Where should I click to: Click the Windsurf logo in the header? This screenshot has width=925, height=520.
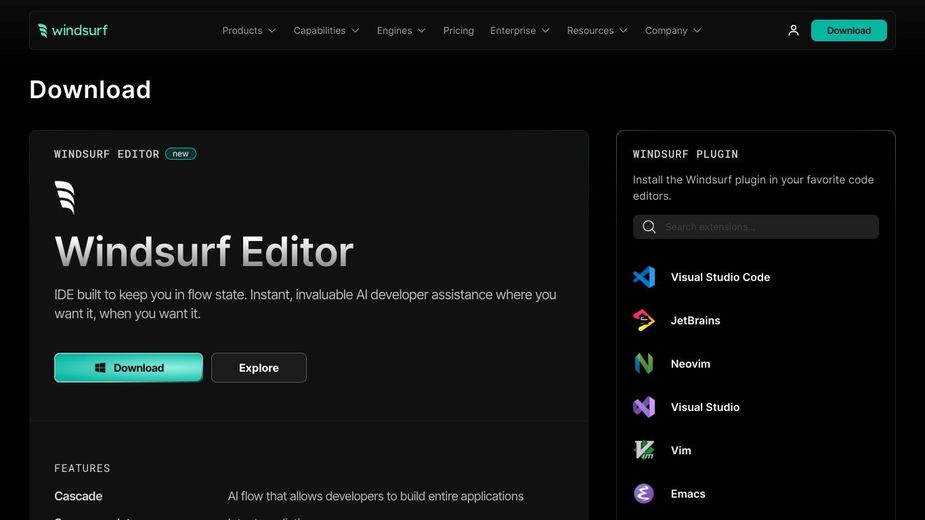pos(72,30)
